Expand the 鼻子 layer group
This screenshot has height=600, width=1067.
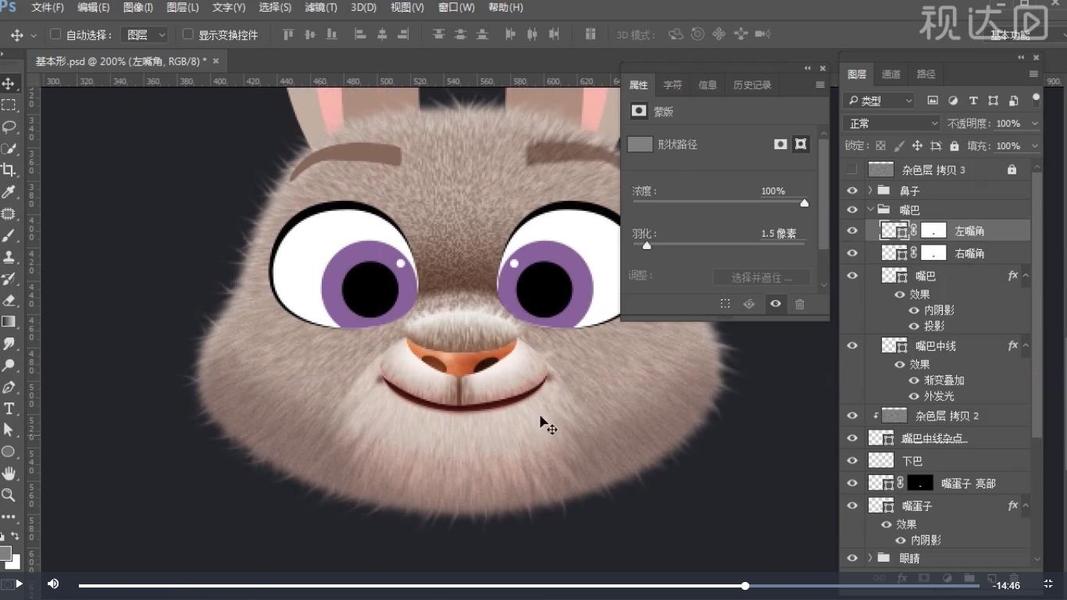870,190
